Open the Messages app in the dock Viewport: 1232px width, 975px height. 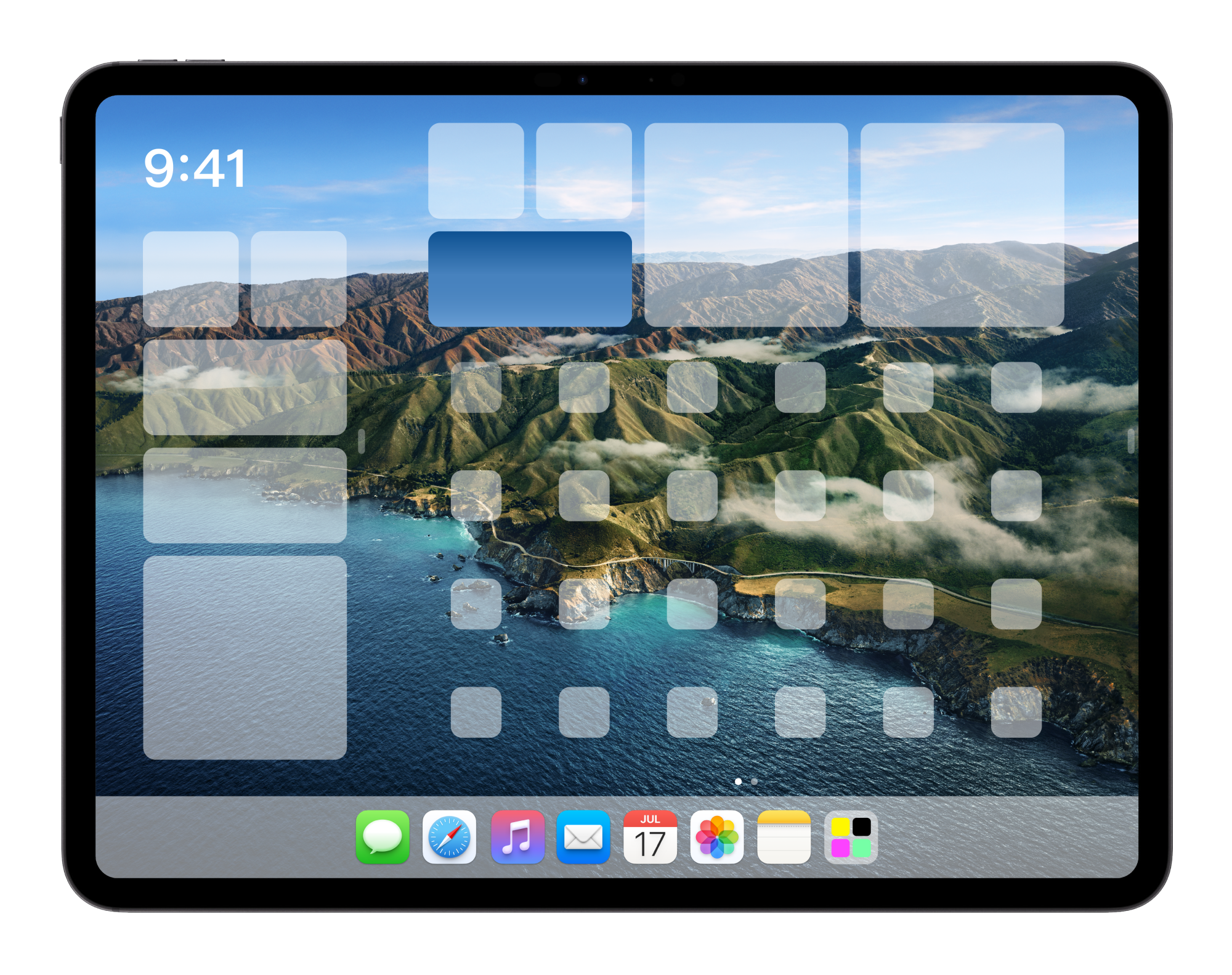pyautogui.click(x=383, y=837)
